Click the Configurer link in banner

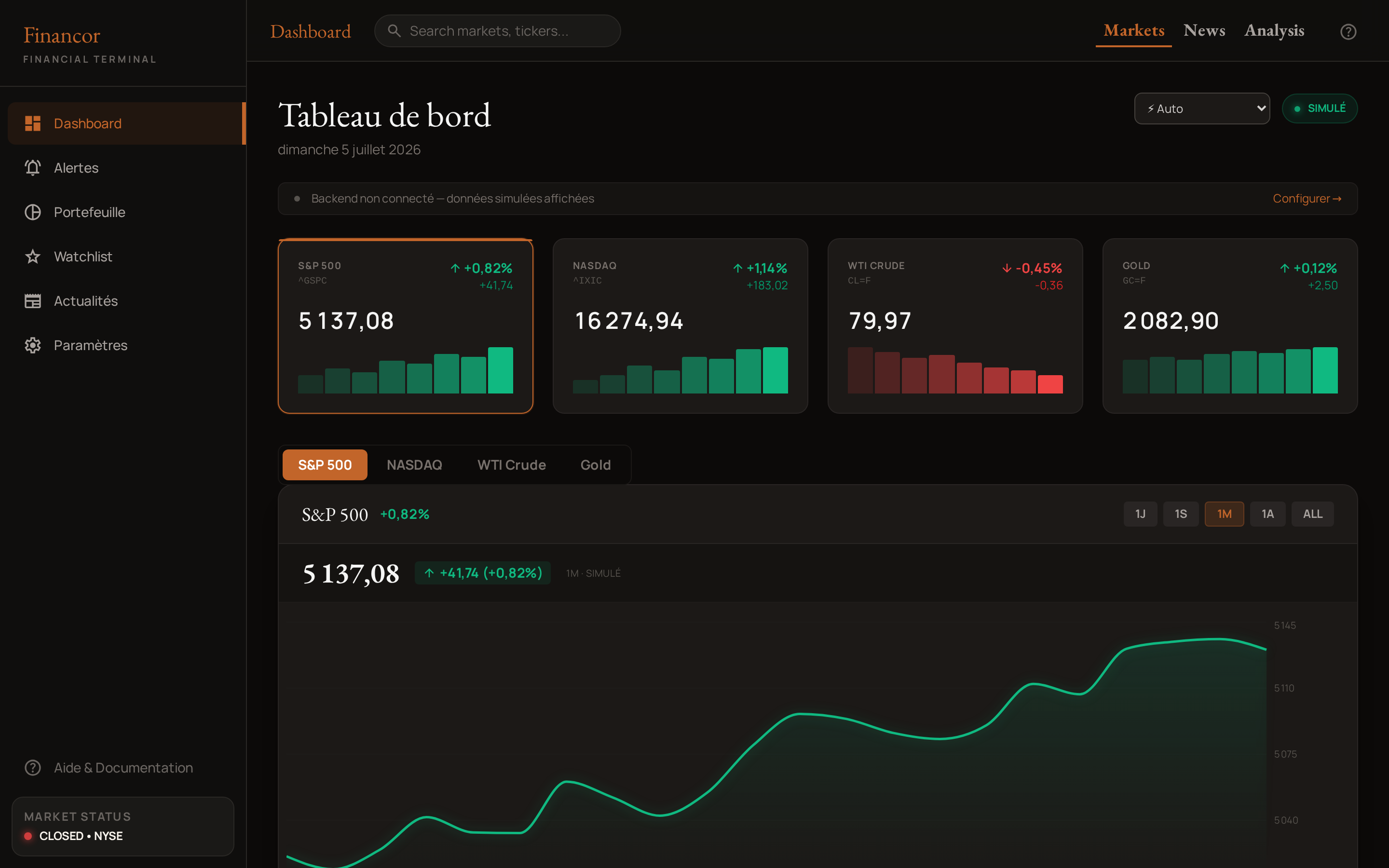pos(1307,199)
